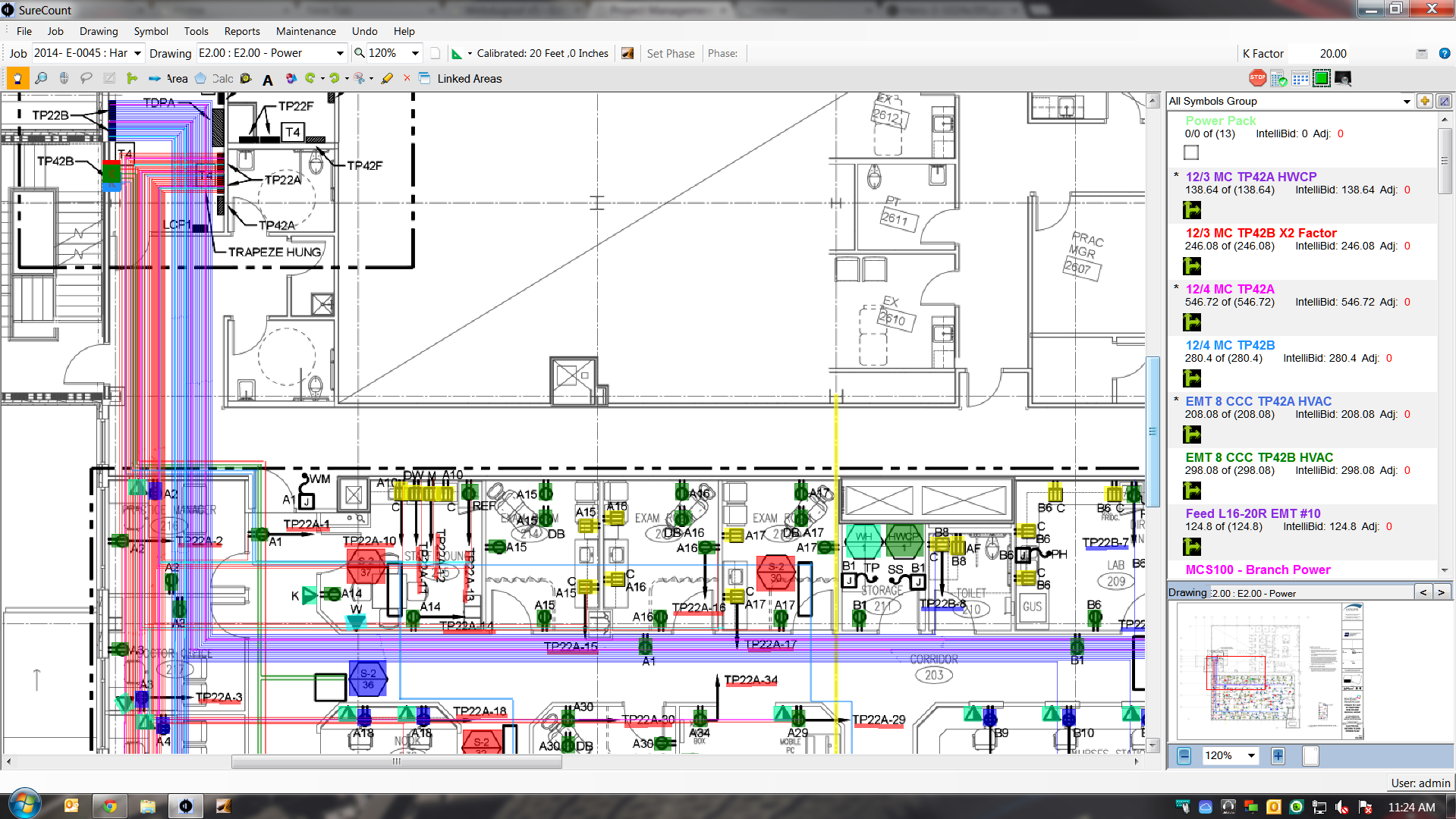Expand the All Symbols Group dropdown
This screenshot has width=1456, height=819.
pos(1407,102)
